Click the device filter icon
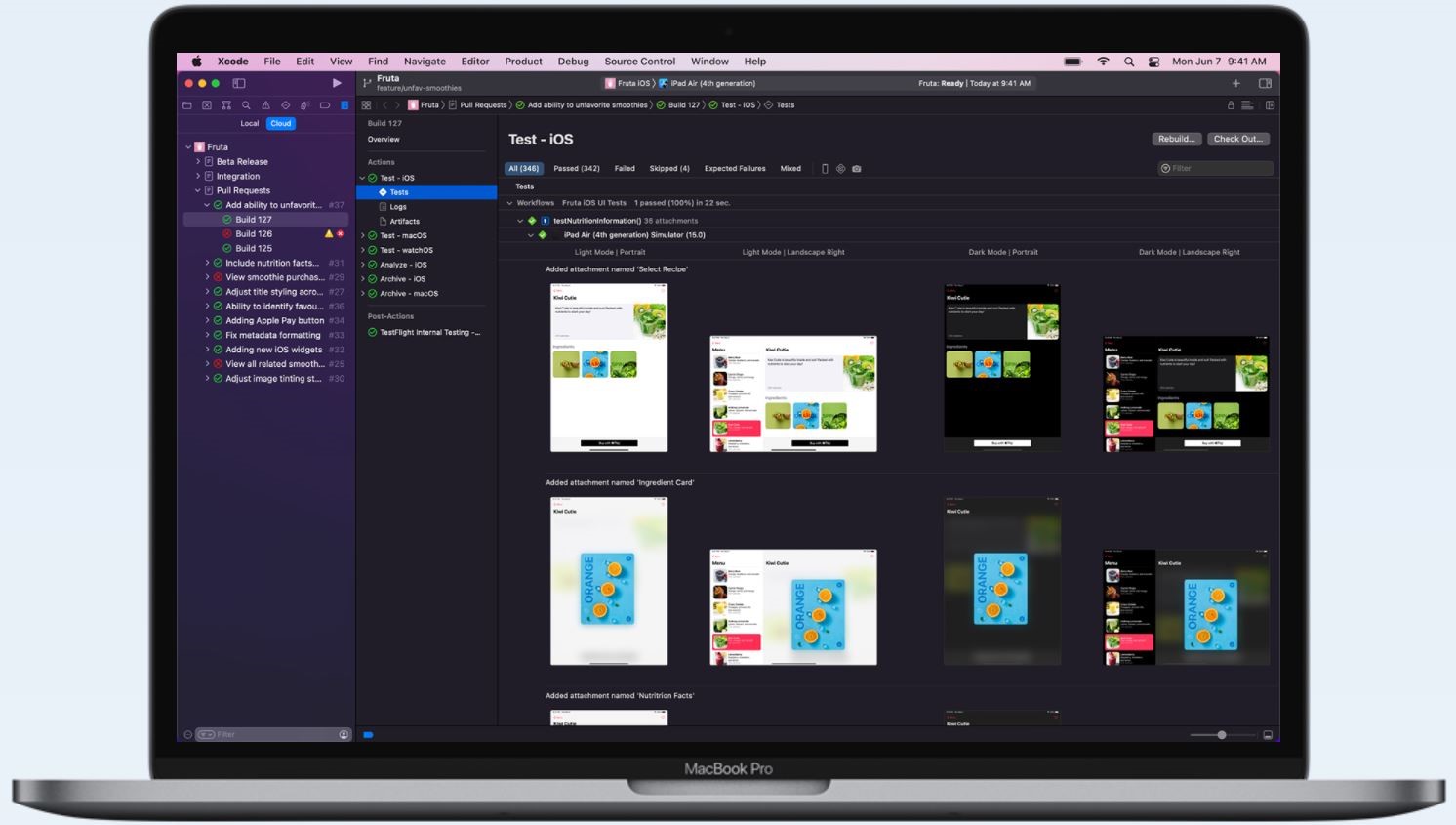 coord(825,169)
